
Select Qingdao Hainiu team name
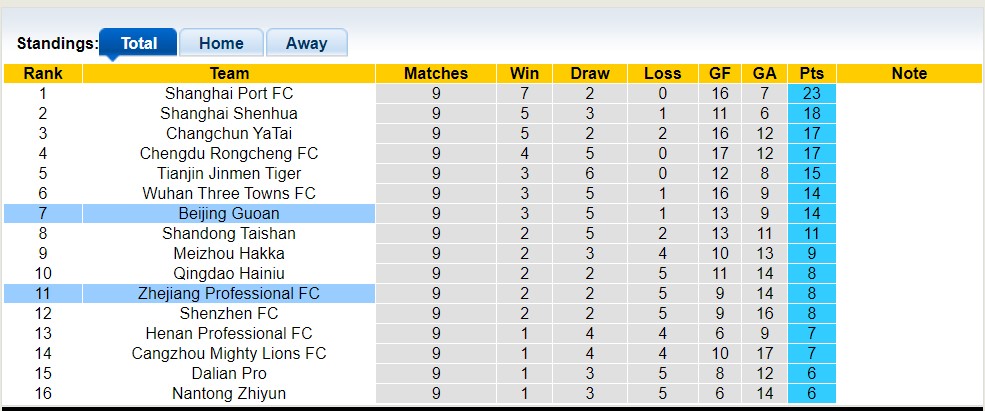click(229, 273)
